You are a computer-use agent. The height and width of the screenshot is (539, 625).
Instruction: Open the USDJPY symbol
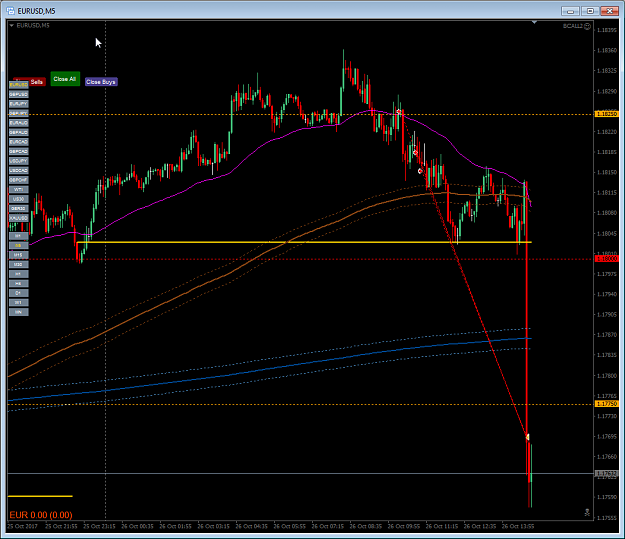tap(19, 161)
